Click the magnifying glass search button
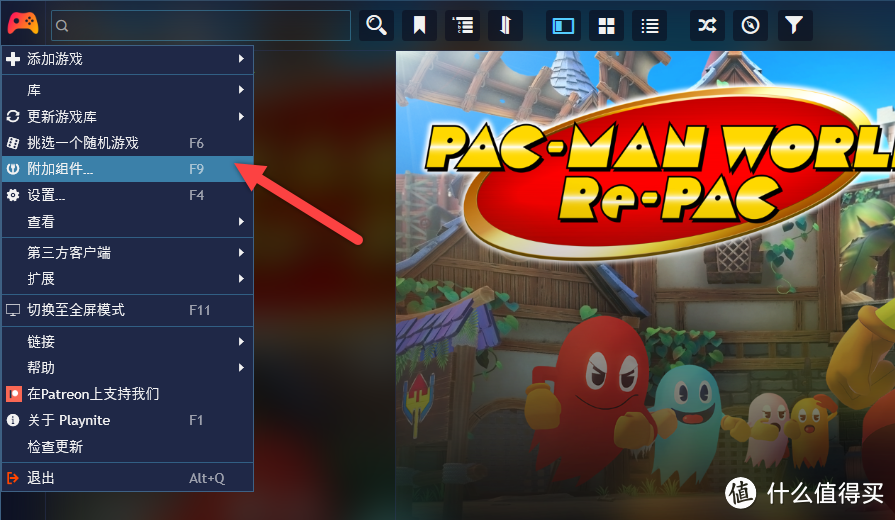Screen dimensions: 895x520 (x=376, y=26)
